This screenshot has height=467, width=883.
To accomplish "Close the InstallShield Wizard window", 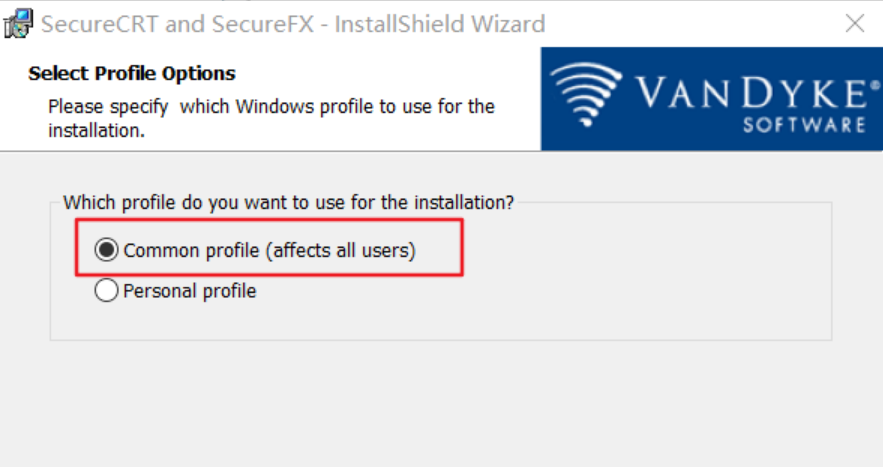I will click(x=854, y=24).
